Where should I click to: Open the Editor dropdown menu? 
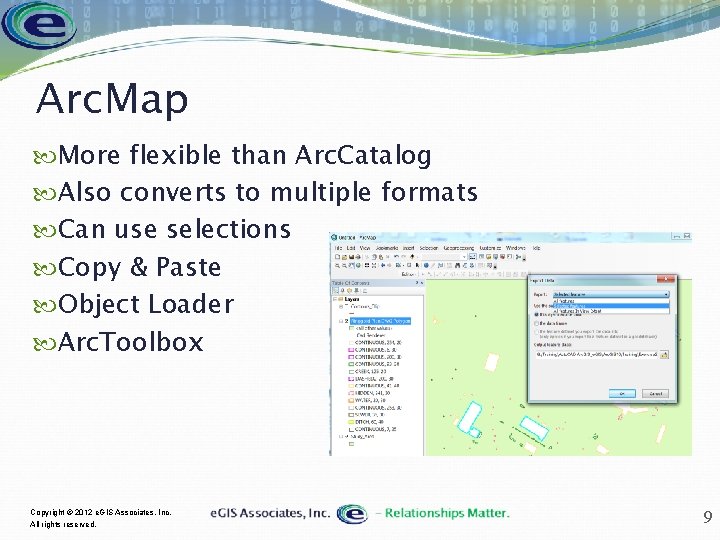click(410, 274)
